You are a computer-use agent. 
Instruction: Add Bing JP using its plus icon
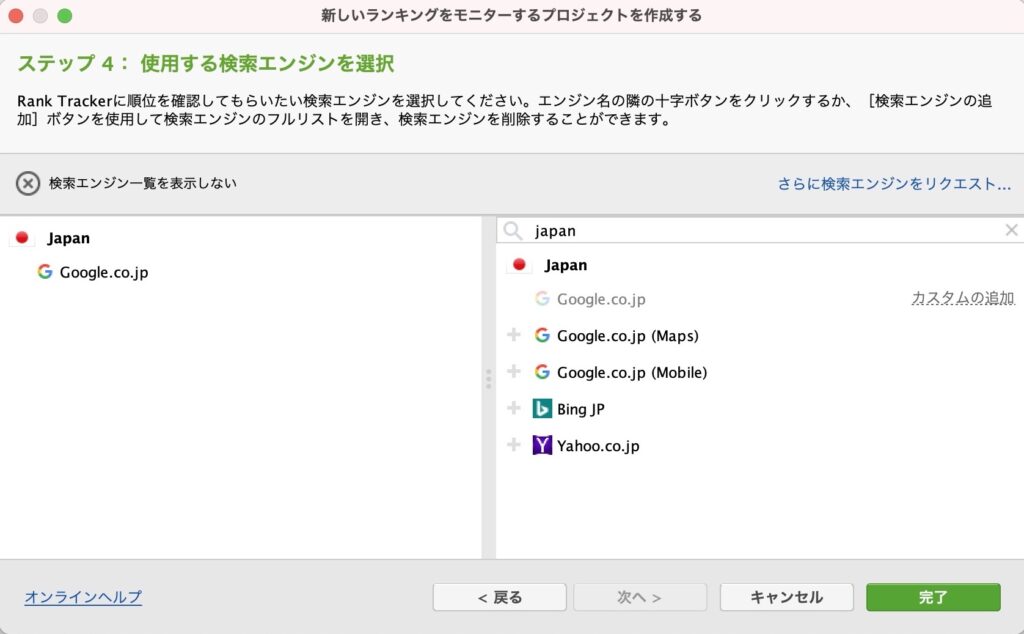tap(514, 408)
